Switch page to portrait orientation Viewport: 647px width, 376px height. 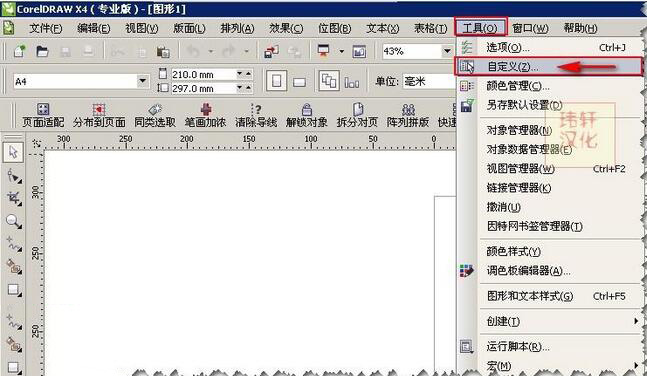pos(276,80)
